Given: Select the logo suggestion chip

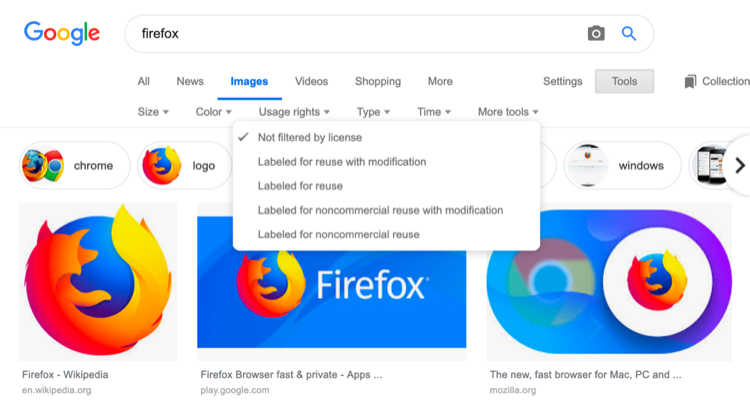Looking at the screenshot, I should [185, 166].
